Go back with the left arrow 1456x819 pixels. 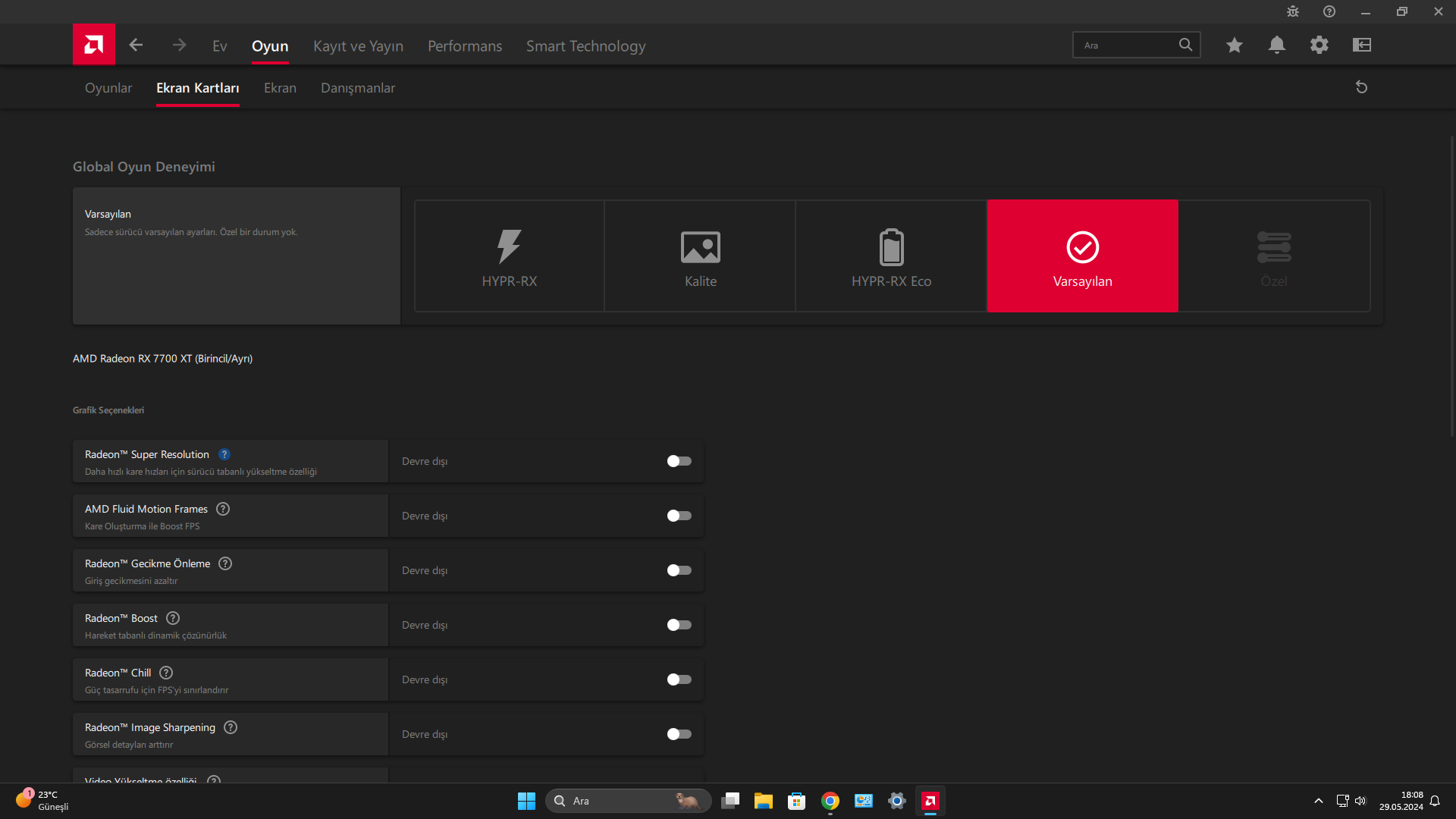[136, 45]
